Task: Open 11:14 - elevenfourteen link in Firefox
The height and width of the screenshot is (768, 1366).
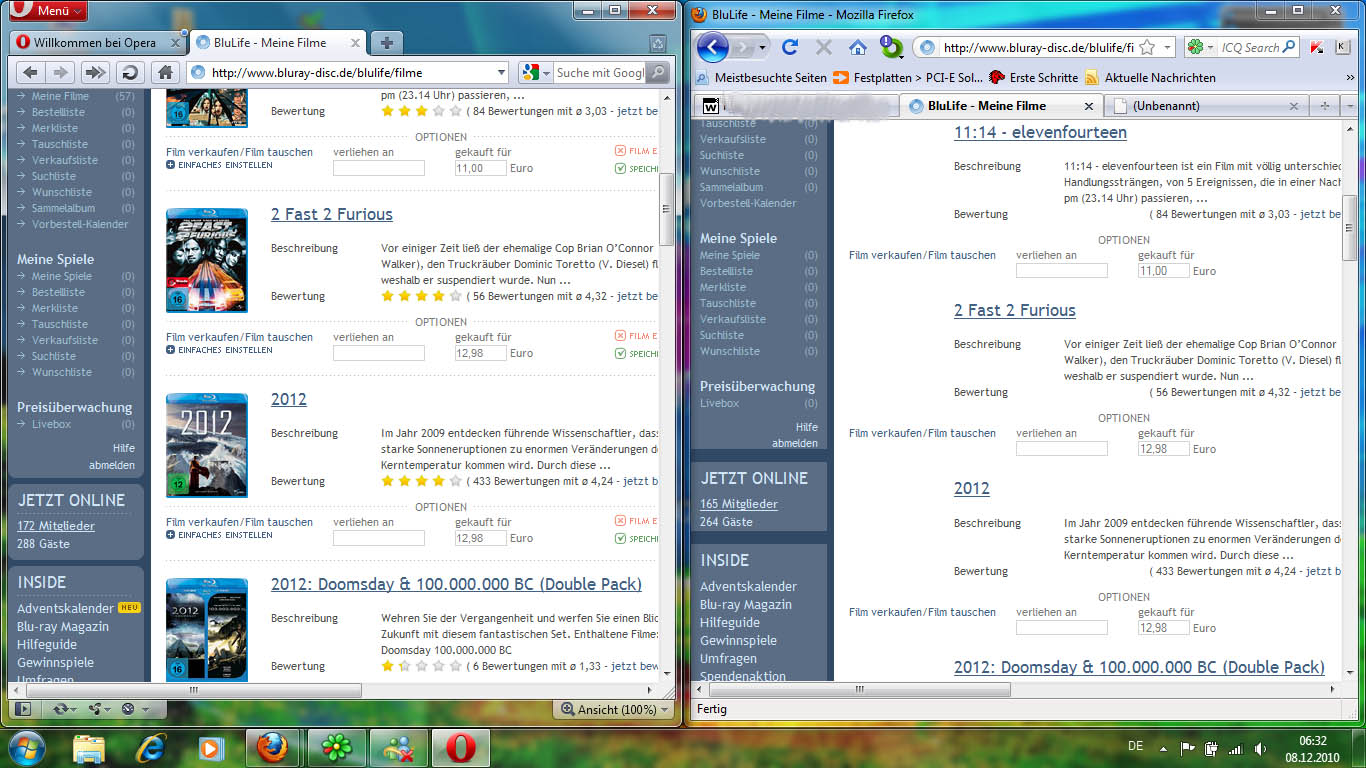Action: tap(1040, 132)
